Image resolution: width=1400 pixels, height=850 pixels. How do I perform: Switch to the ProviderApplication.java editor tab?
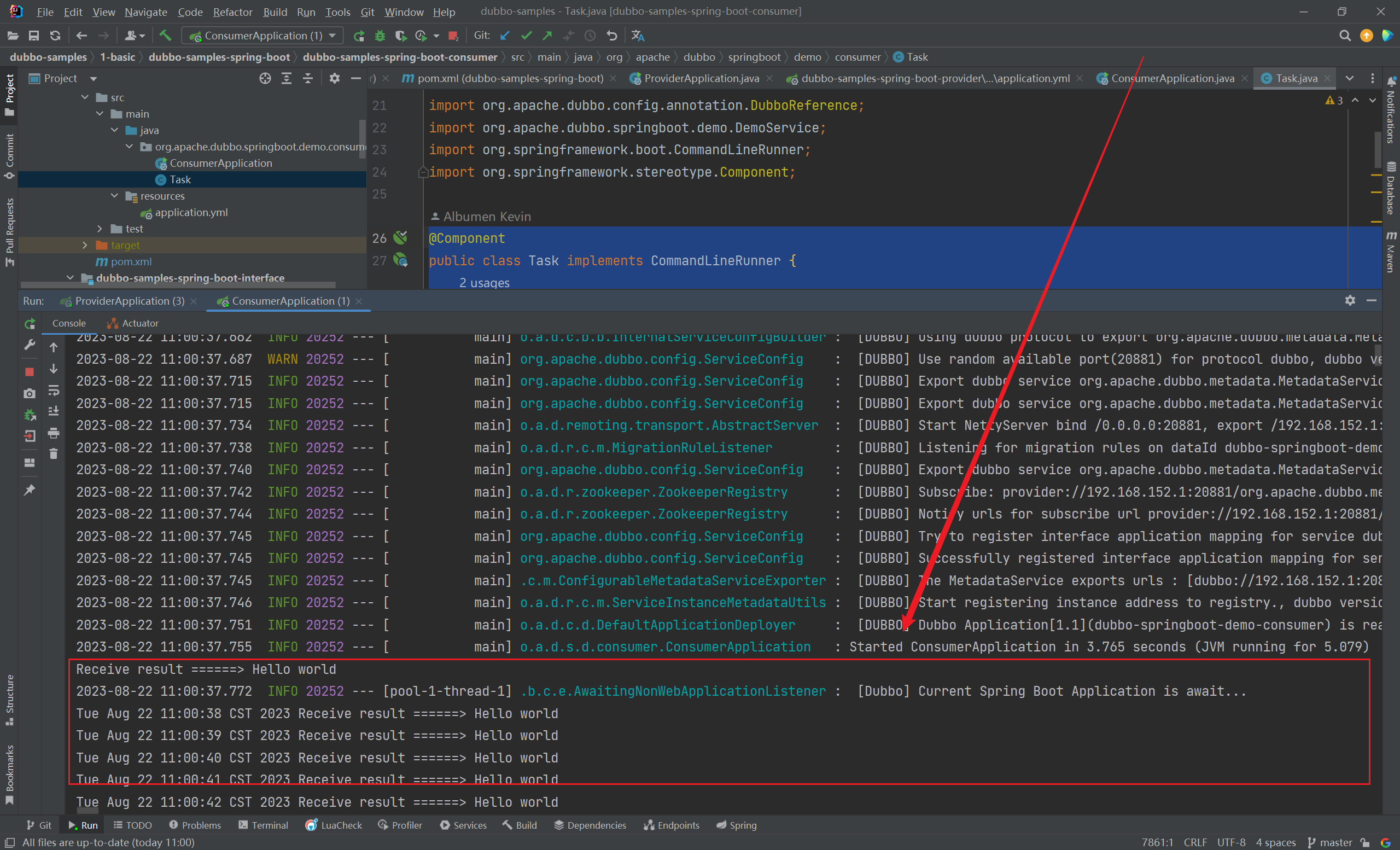coord(701,78)
